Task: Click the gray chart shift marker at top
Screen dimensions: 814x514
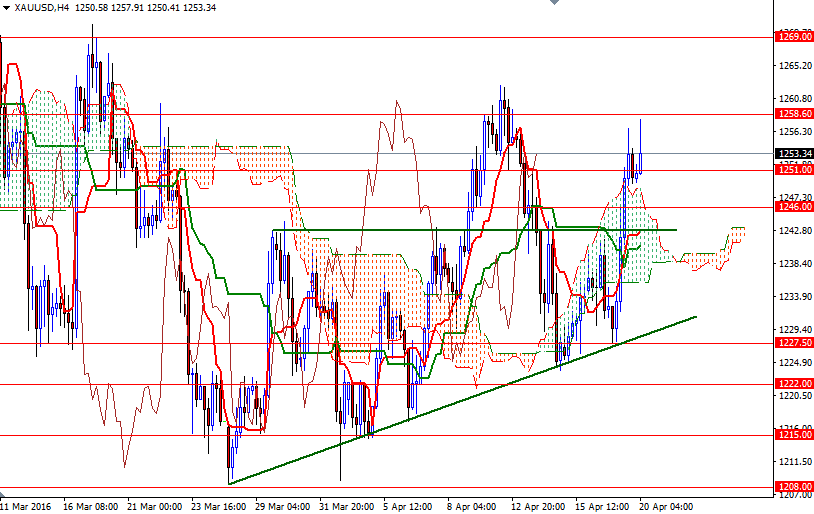Action: point(551,4)
